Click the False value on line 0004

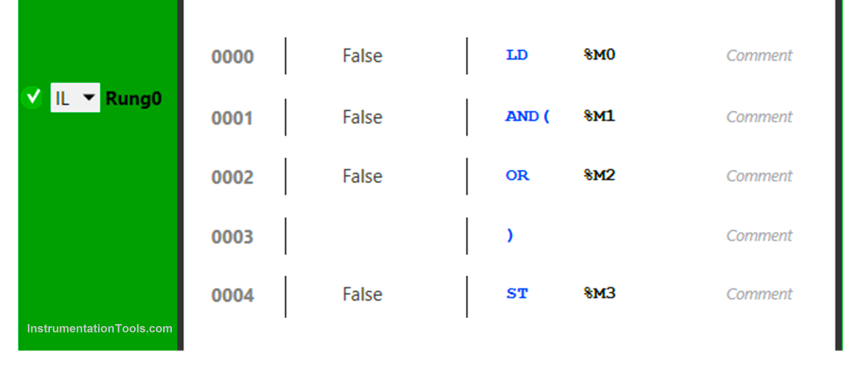pyautogui.click(x=362, y=295)
